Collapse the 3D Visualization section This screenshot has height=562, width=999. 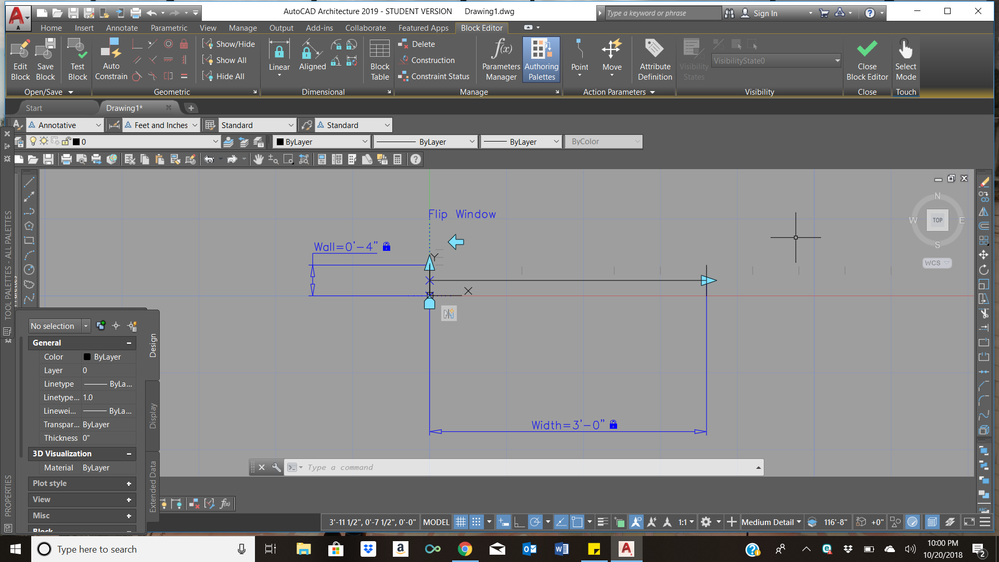pyautogui.click(x=129, y=454)
